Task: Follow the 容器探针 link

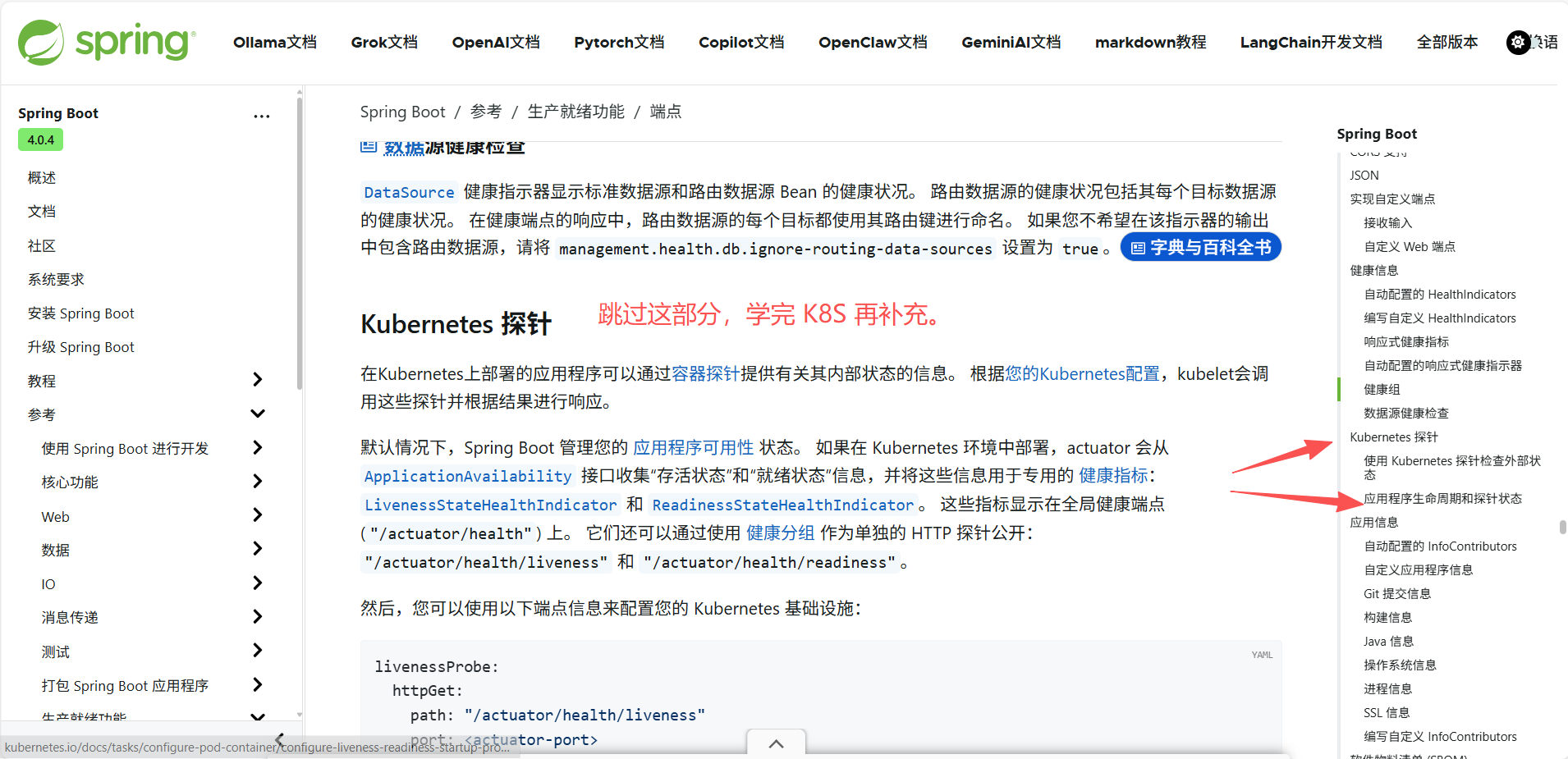Action: point(706,374)
